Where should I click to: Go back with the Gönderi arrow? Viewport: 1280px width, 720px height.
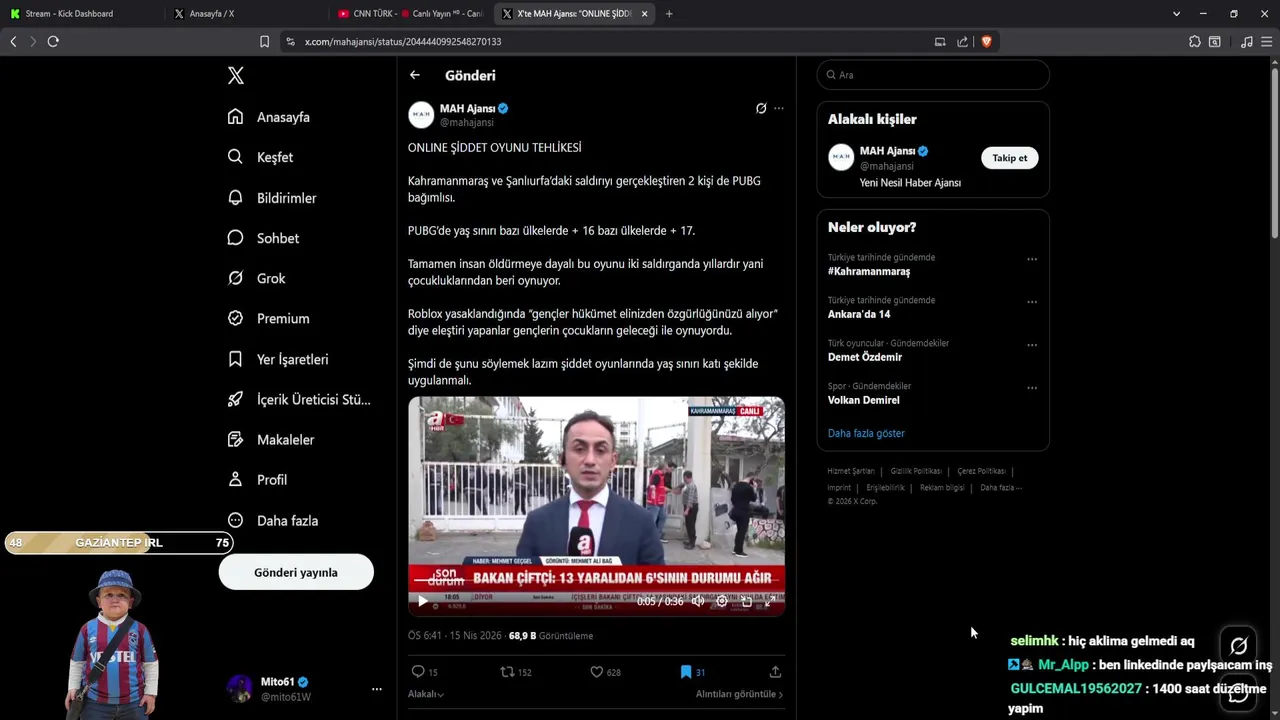(x=414, y=75)
